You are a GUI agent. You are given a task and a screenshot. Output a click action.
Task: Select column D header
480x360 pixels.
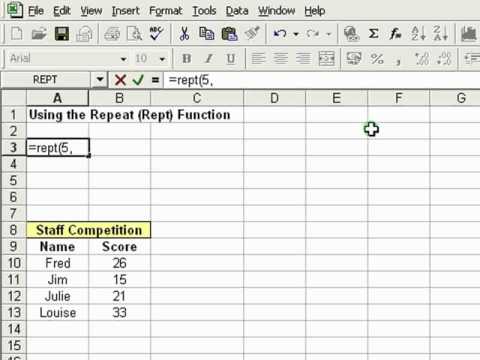point(274,98)
